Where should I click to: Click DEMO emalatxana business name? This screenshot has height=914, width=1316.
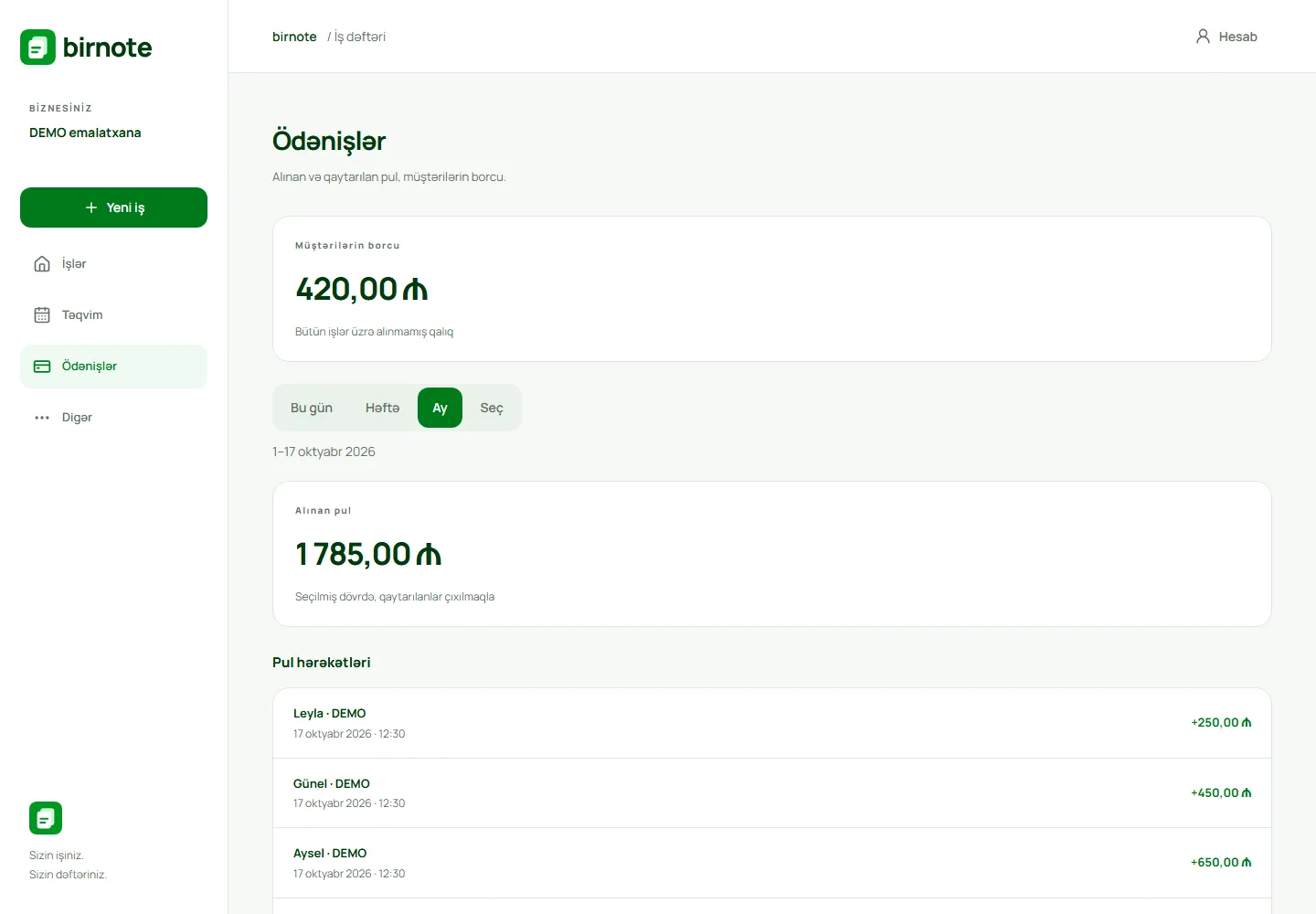[85, 133]
